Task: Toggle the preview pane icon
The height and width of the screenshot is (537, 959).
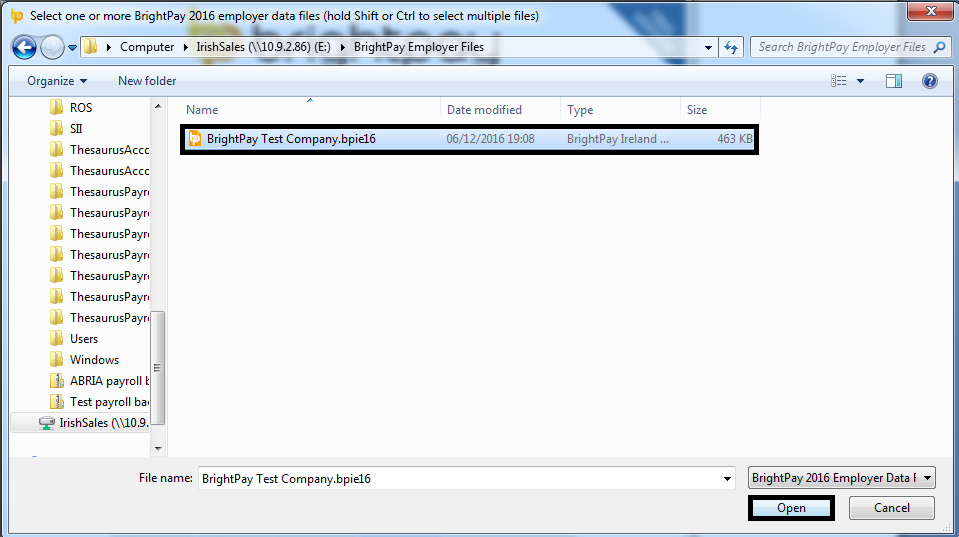Action: (x=894, y=81)
